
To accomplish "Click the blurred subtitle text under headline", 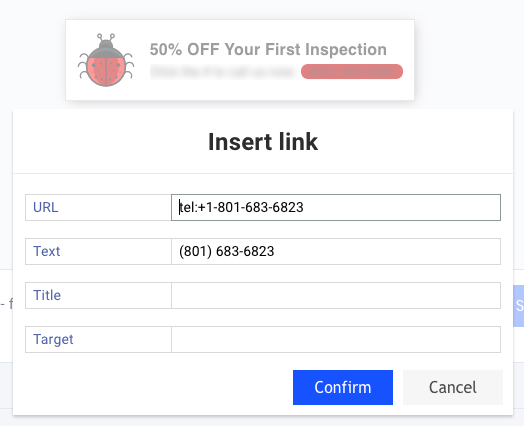I will [222, 72].
